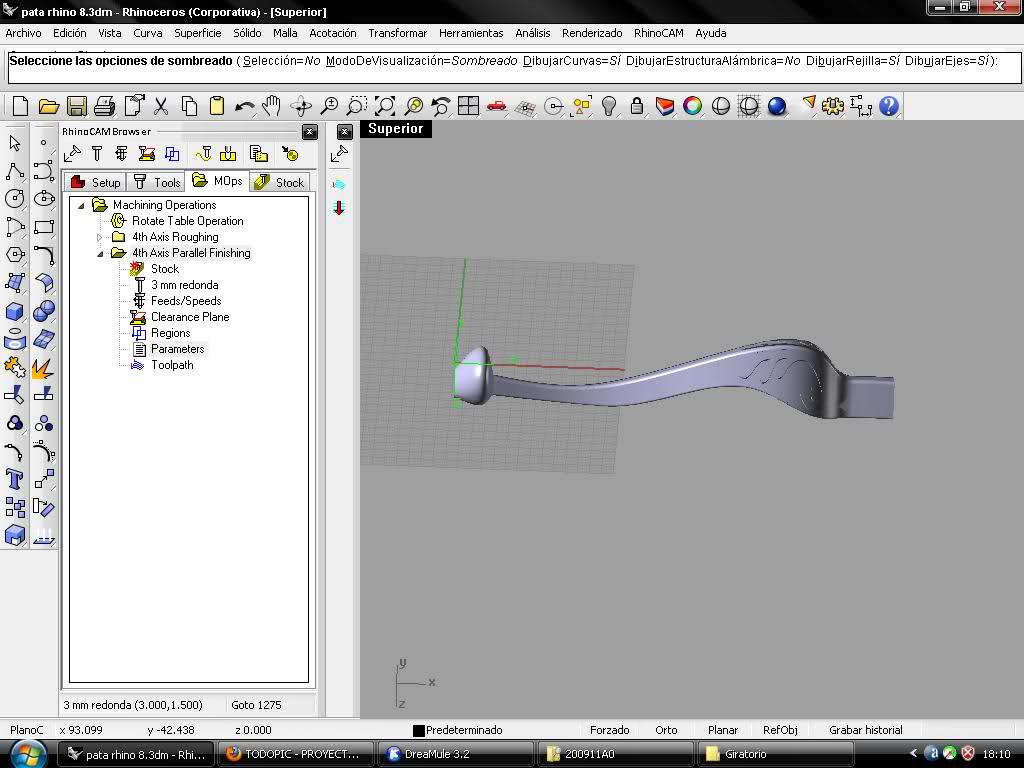Click the Print toolbar icon
The height and width of the screenshot is (768, 1024).
(104, 106)
